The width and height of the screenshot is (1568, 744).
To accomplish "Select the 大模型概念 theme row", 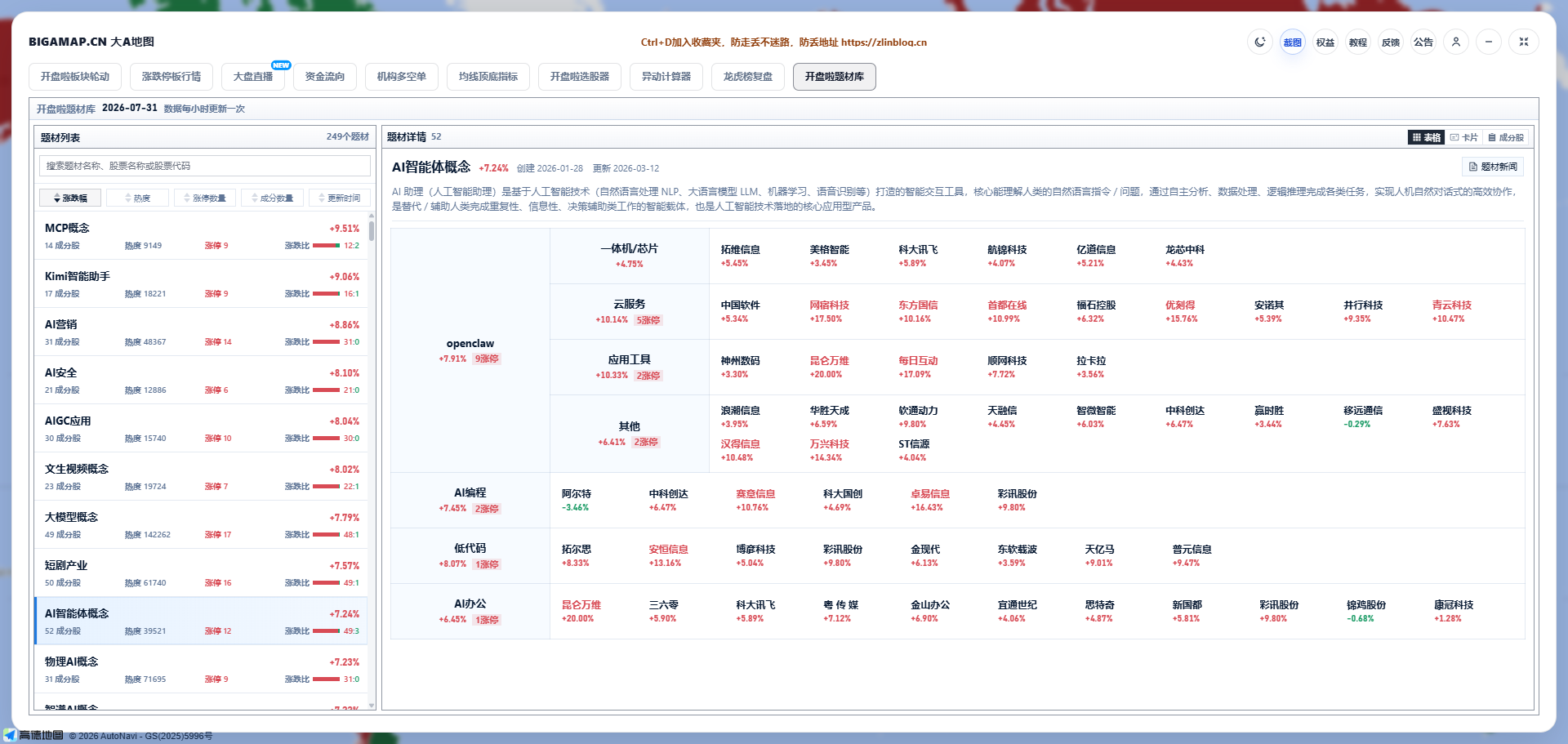I will click(202, 525).
